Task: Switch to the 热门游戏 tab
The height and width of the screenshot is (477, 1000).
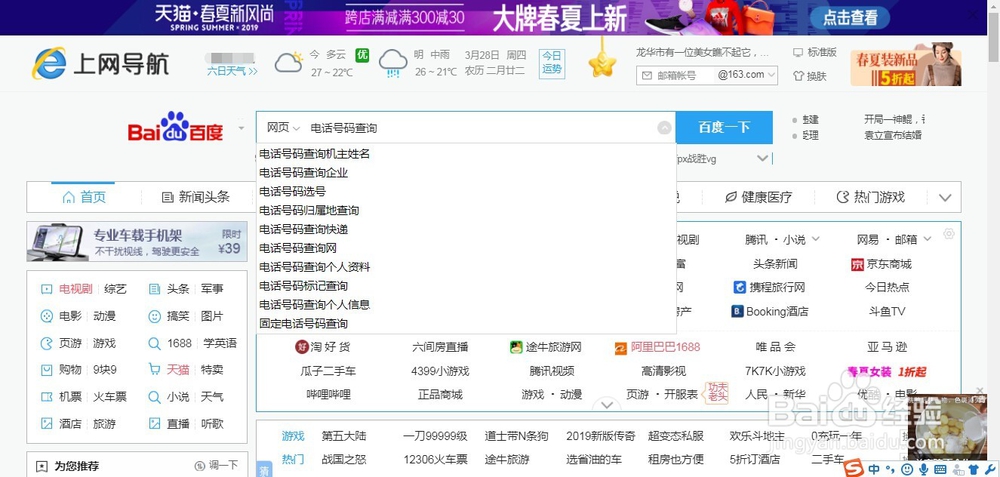Action: pos(871,197)
